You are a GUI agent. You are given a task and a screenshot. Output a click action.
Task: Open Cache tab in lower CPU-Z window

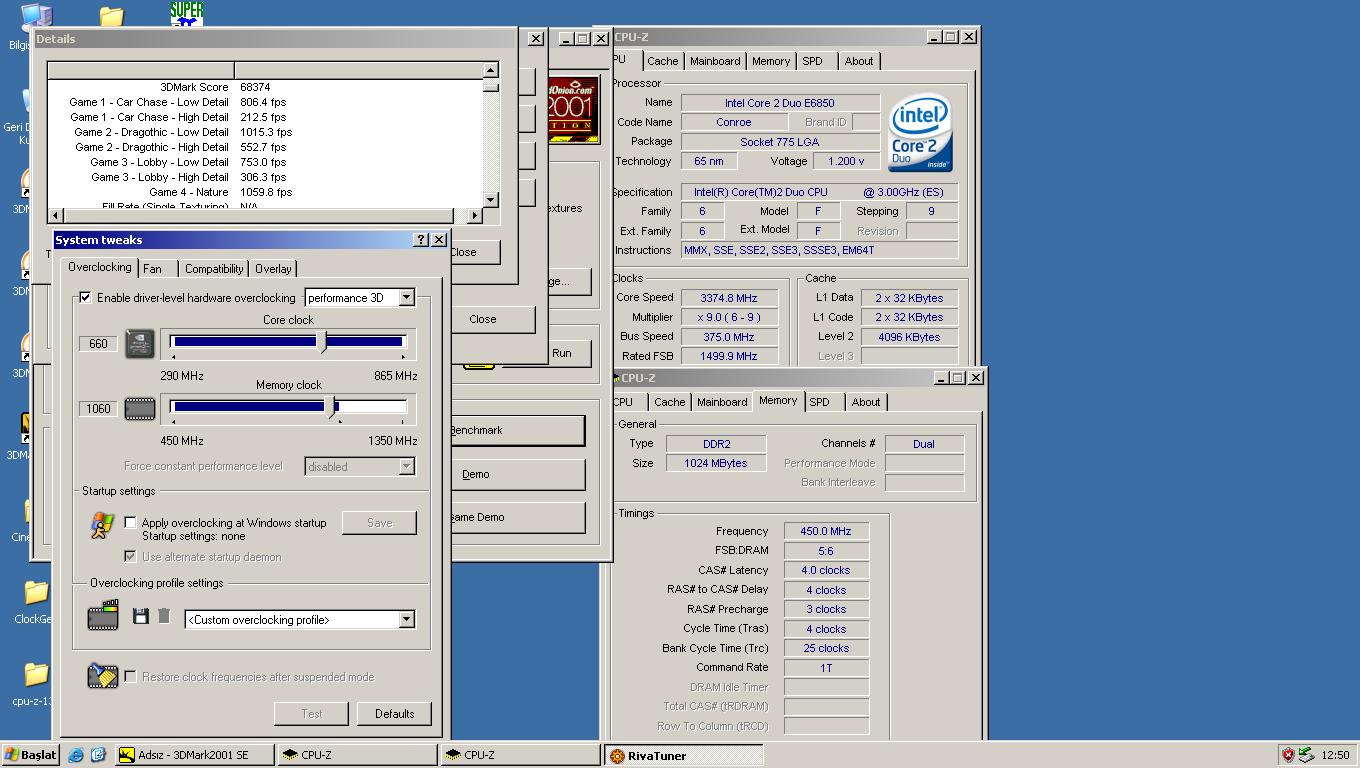point(669,402)
